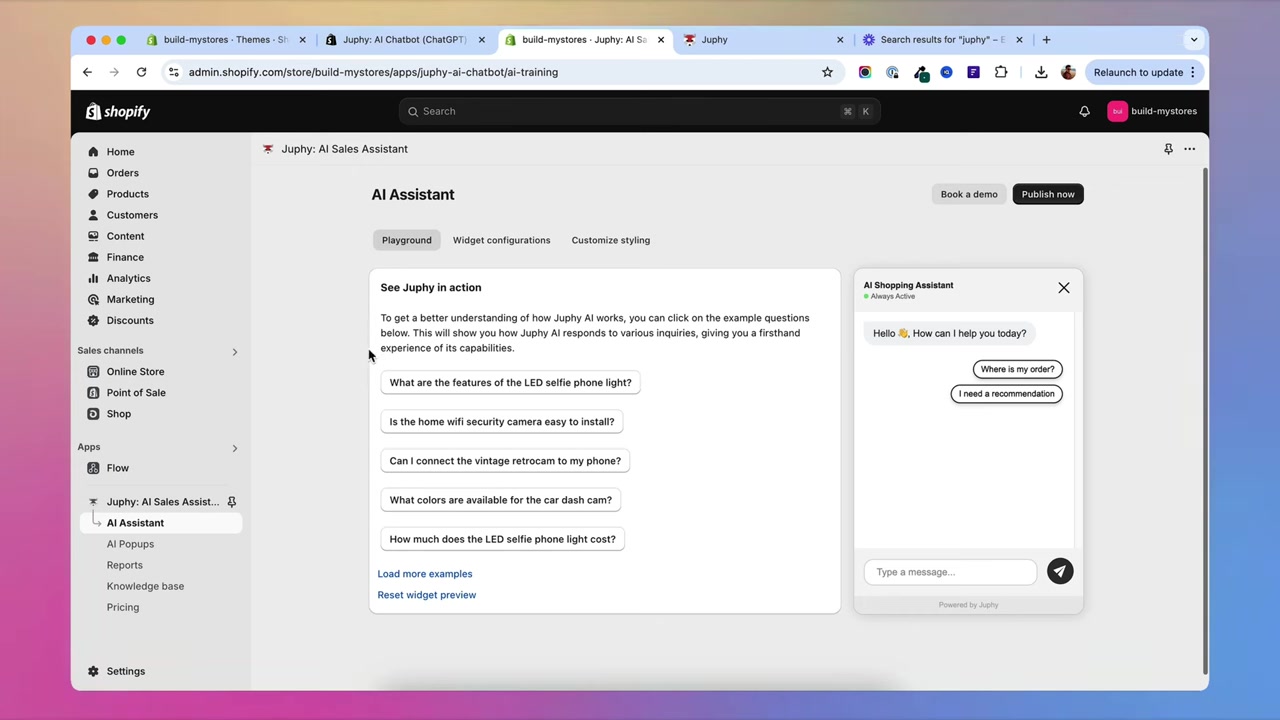Click the Shopify admin Search bar
Screen dimensions: 1280x720
point(639,111)
